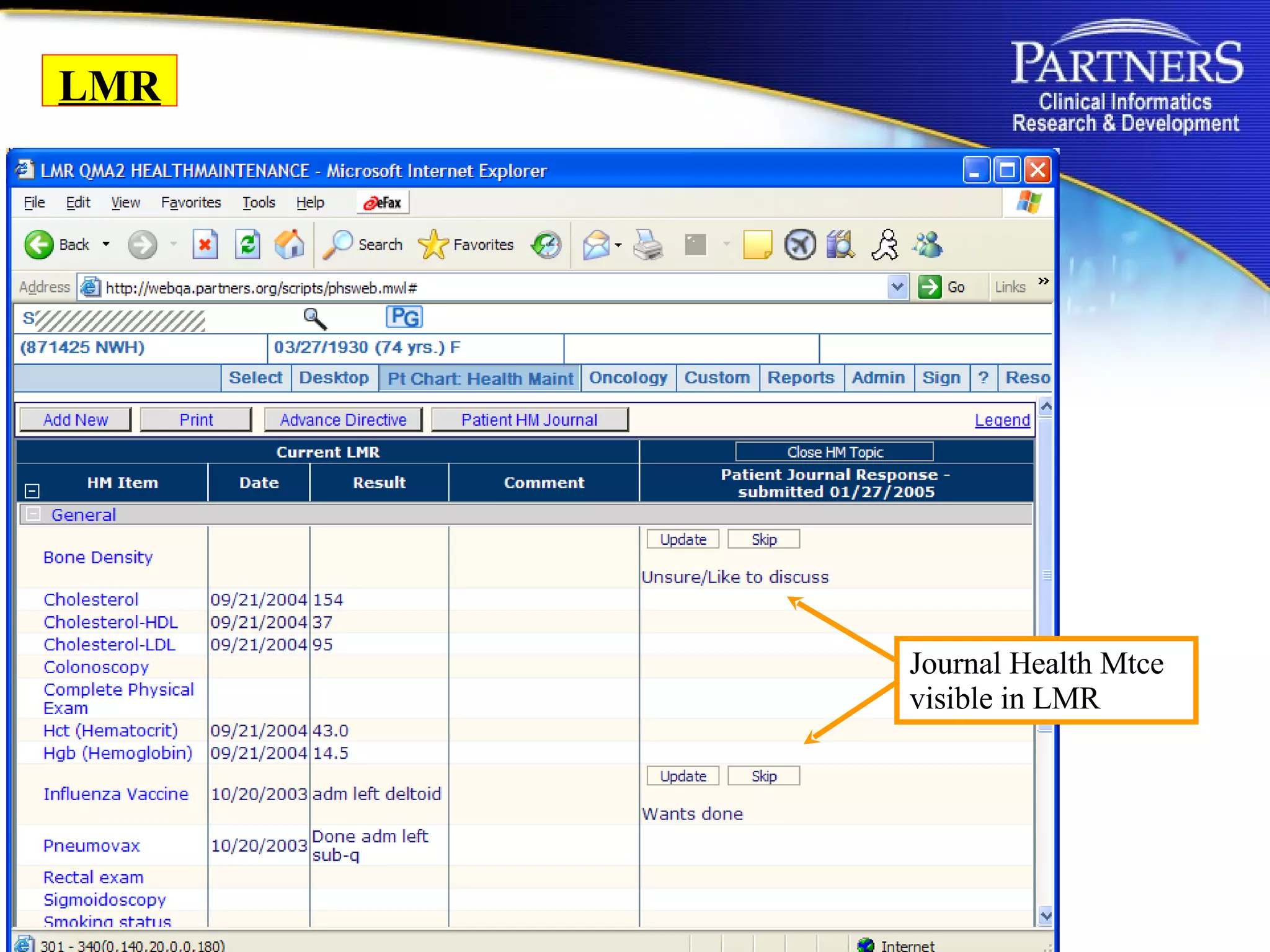This screenshot has width=1270, height=952.
Task: Click the Internet zone globe in status bar
Action: click(865, 945)
